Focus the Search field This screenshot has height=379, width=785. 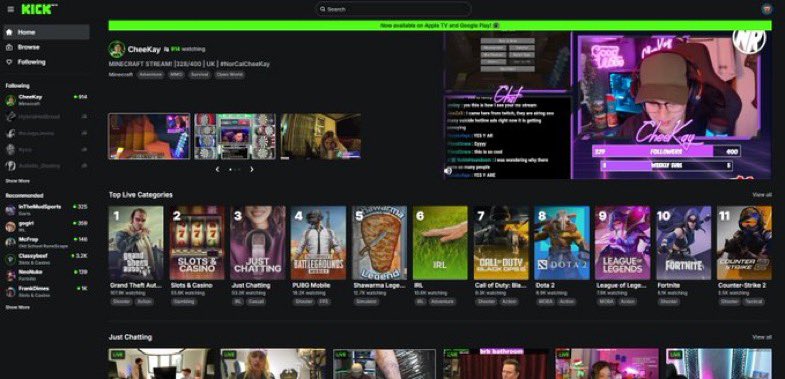tap(393, 9)
